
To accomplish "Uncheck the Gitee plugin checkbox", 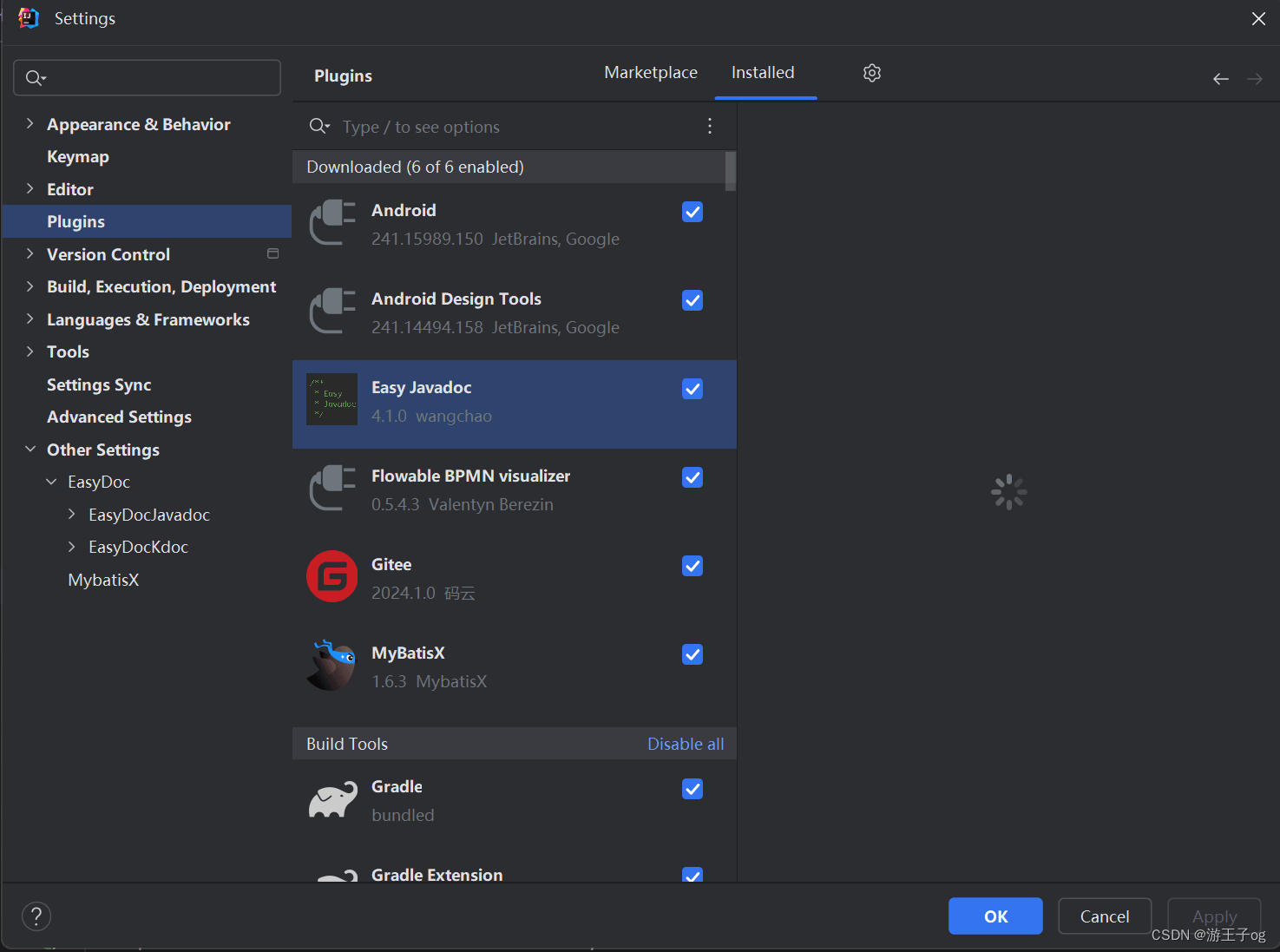I will click(693, 566).
